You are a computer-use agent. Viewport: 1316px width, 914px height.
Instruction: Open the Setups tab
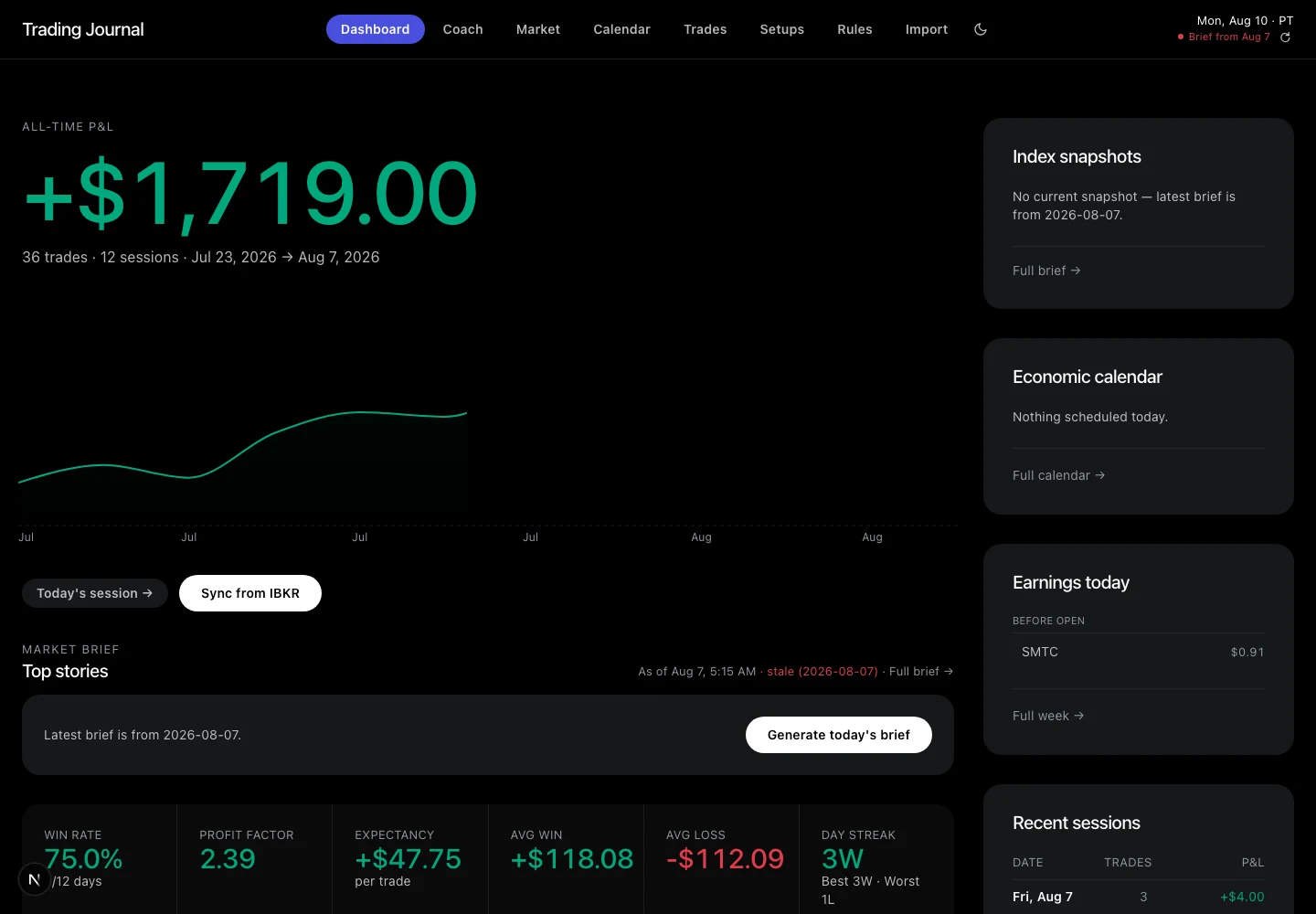(782, 29)
